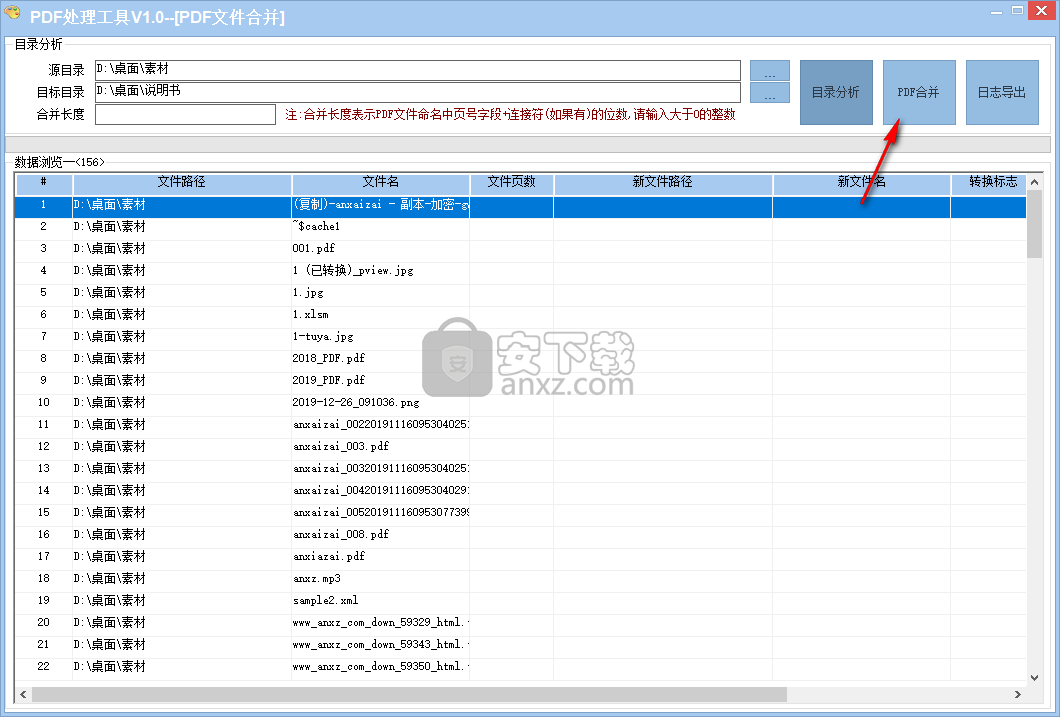1060x717 pixels.
Task: Click the application palette icon in title bar
Action: pyautogui.click(x=13, y=12)
